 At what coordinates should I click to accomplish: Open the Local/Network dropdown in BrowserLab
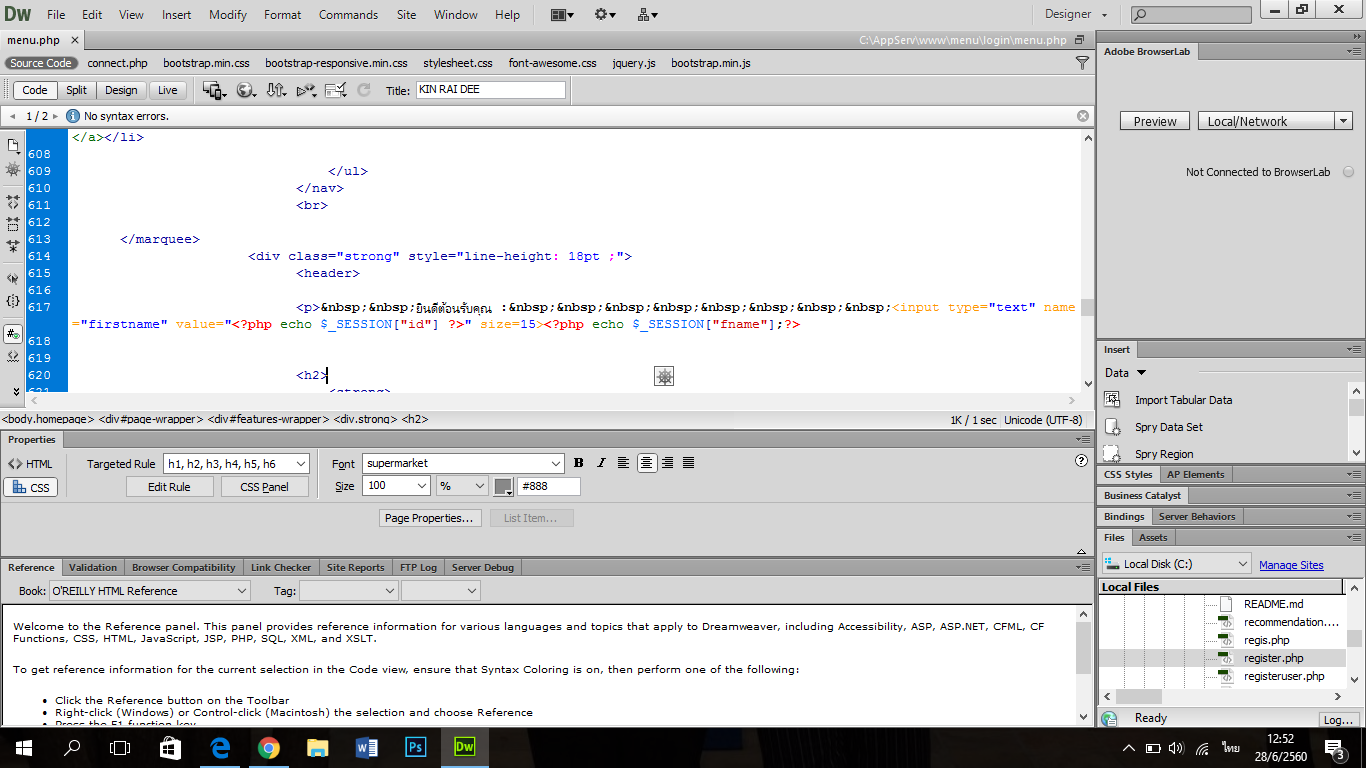click(x=1275, y=121)
